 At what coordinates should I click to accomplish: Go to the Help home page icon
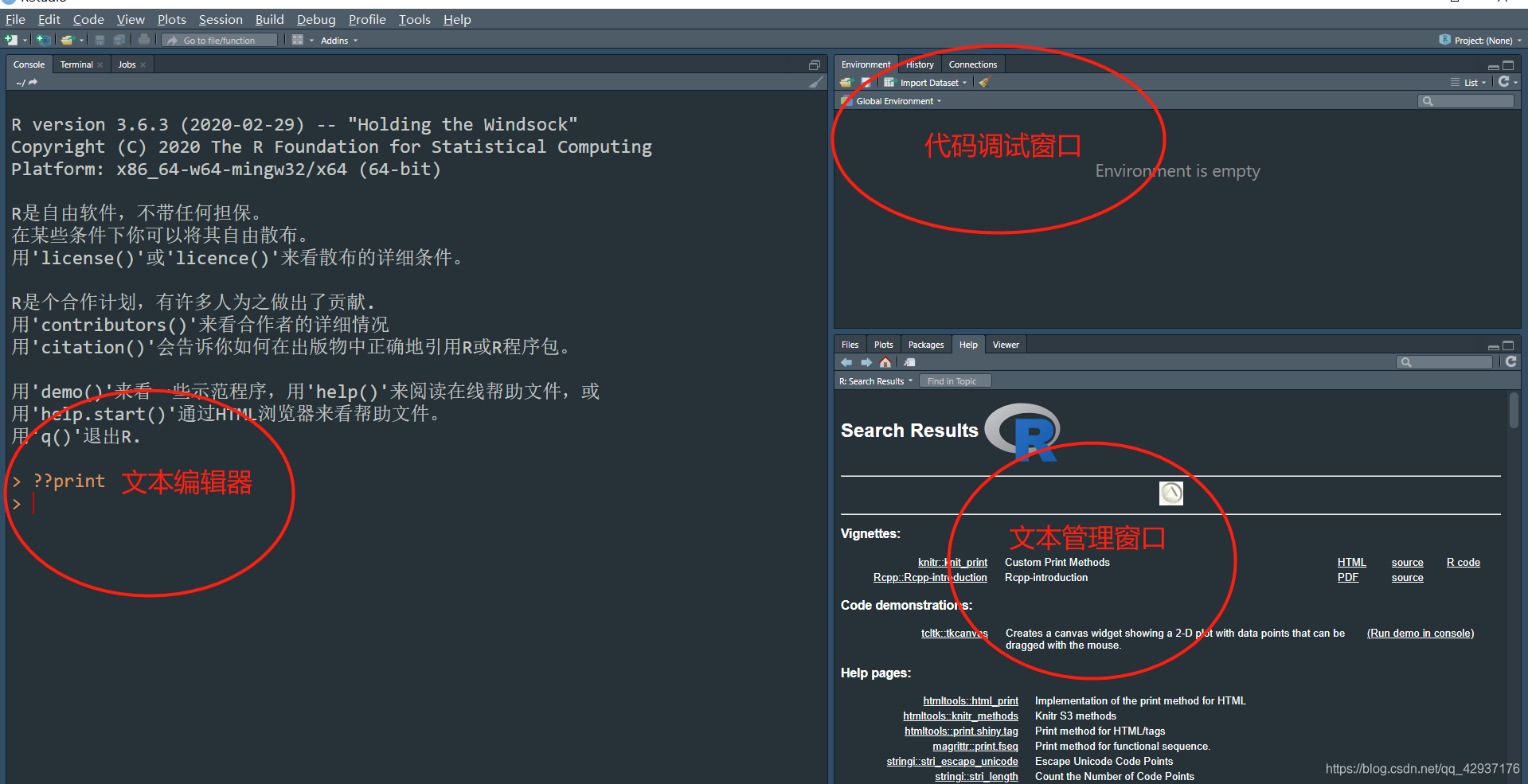pos(885,362)
